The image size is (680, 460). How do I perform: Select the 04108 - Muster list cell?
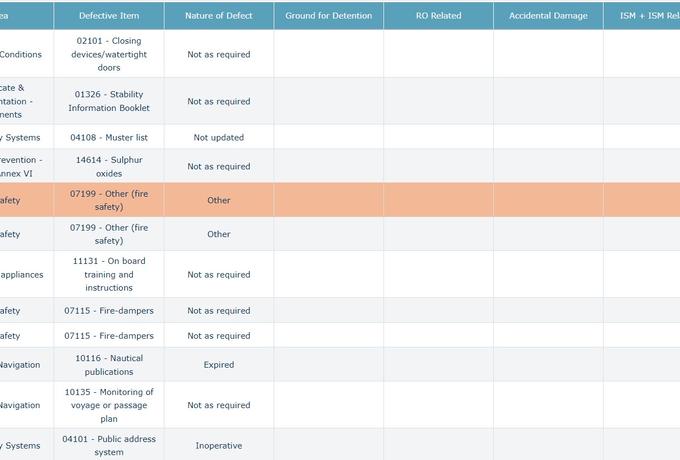tap(109, 137)
